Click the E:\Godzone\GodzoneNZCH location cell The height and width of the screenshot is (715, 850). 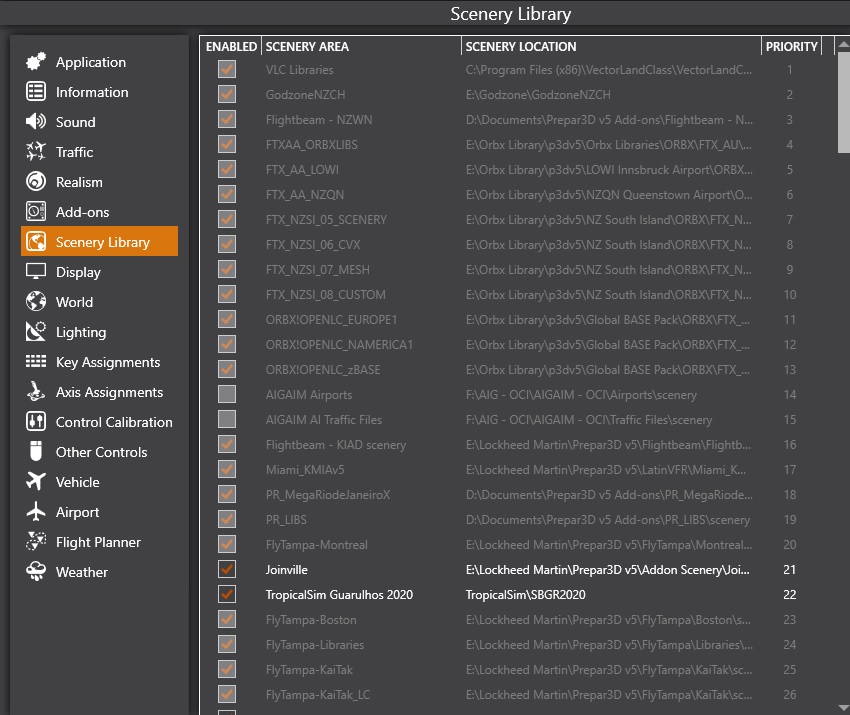coord(538,95)
